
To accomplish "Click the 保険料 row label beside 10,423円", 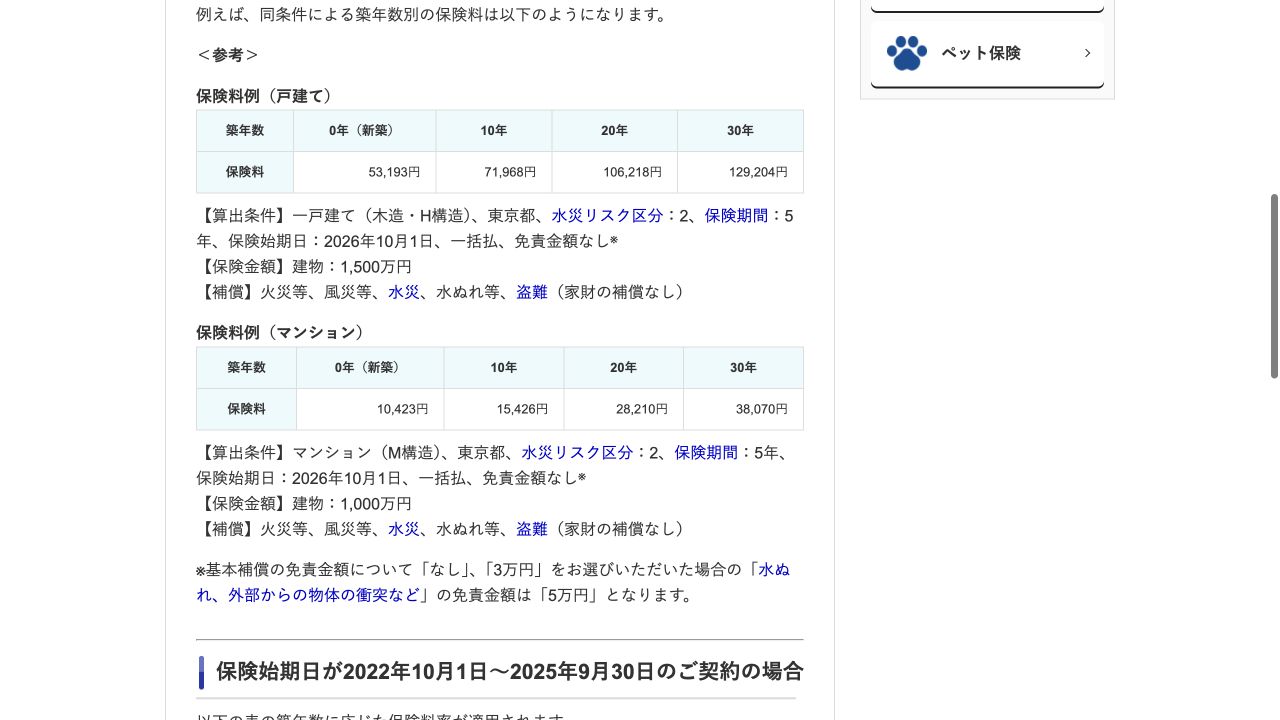I will pyautogui.click(x=247, y=409).
